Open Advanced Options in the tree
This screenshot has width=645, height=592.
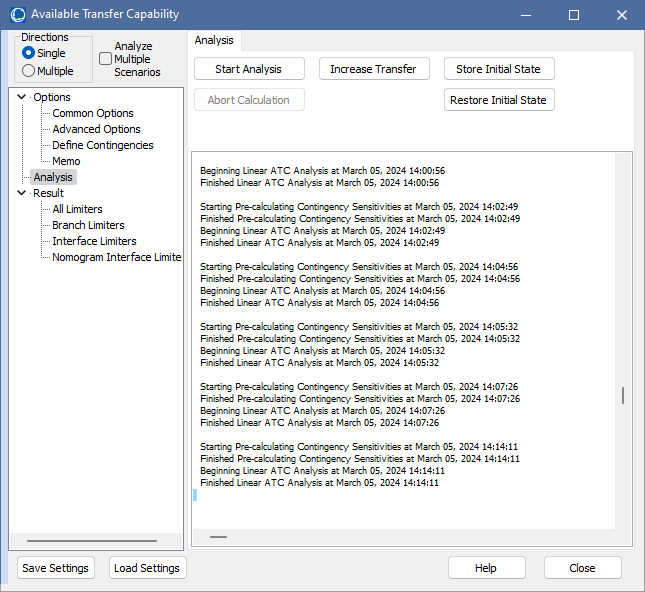coord(96,129)
